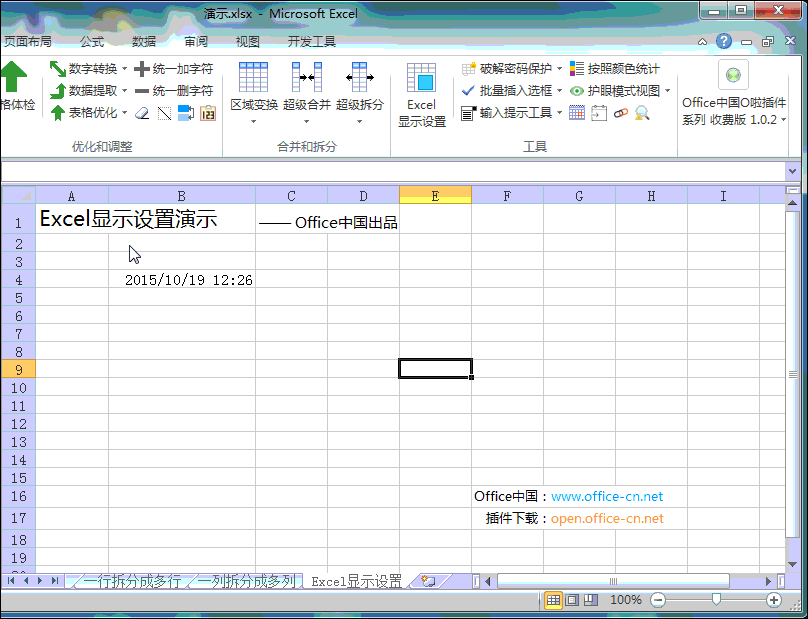Expand the formula bar chevron
808x619 pixels.
(x=793, y=171)
